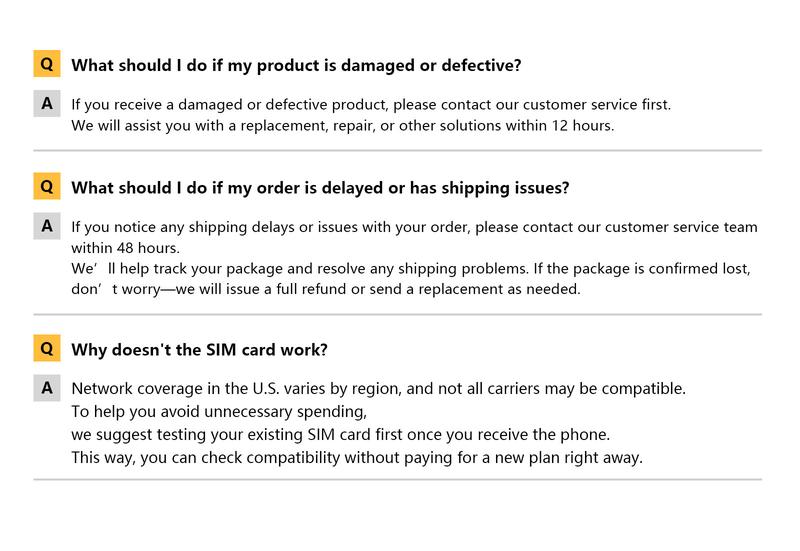
Task: Click the Q icon for the SIM card question
Action: (x=47, y=349)
